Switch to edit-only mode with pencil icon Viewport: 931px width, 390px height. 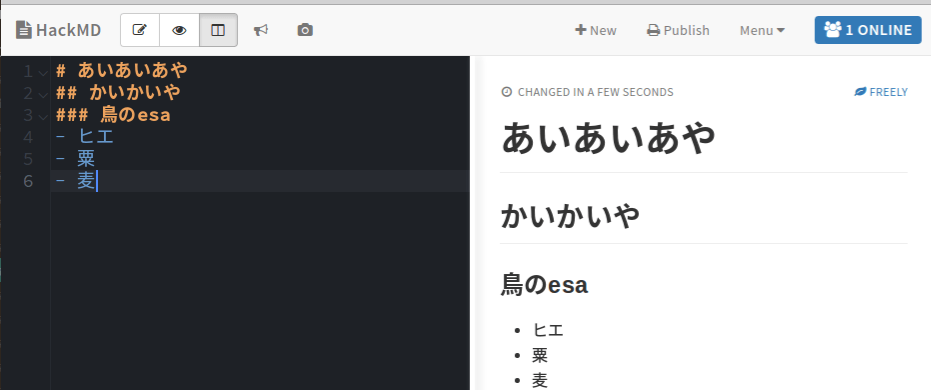140,30
